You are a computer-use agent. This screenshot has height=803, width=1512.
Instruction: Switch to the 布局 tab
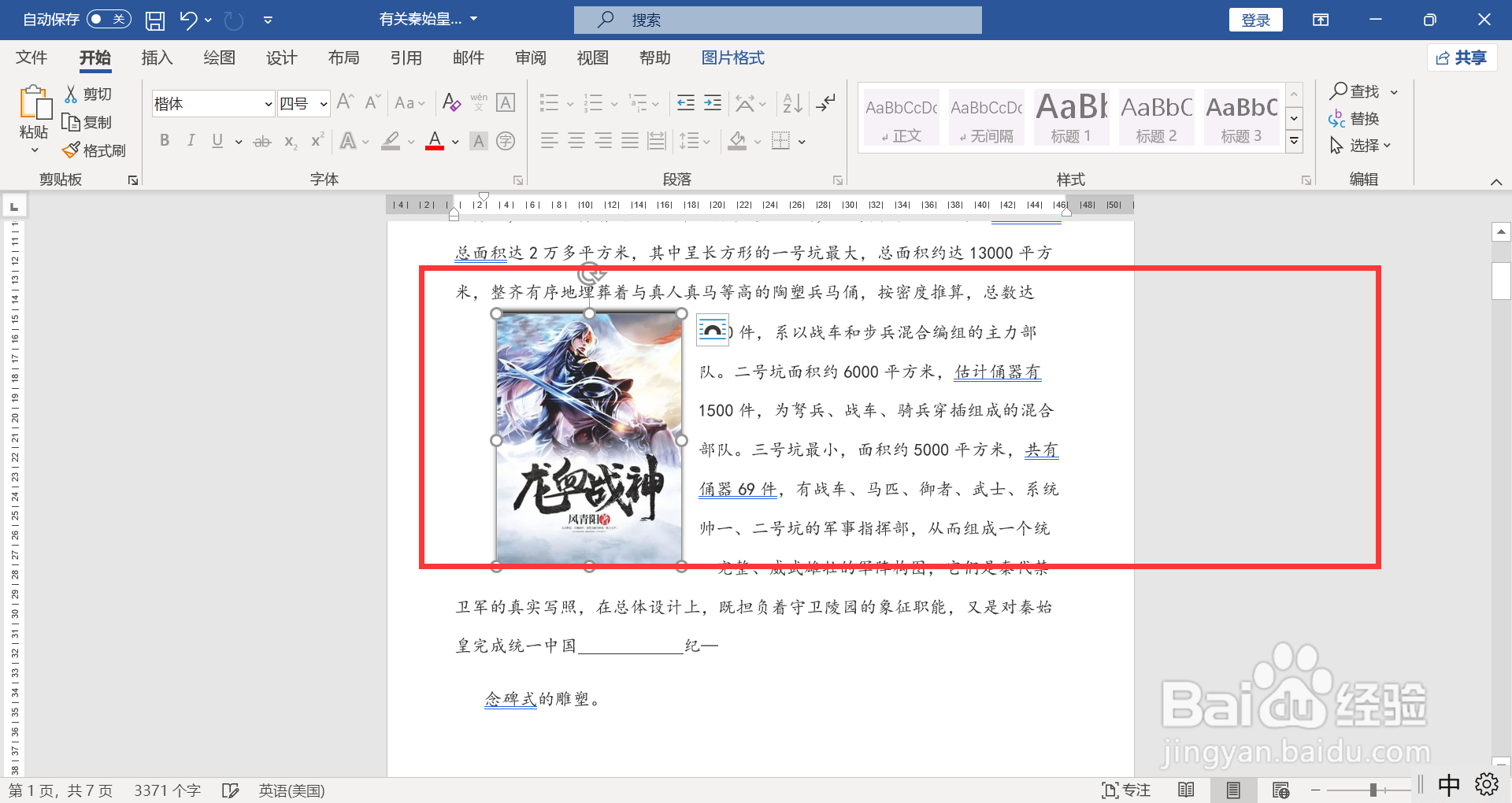pyautogui.click(x=343, y=57)
